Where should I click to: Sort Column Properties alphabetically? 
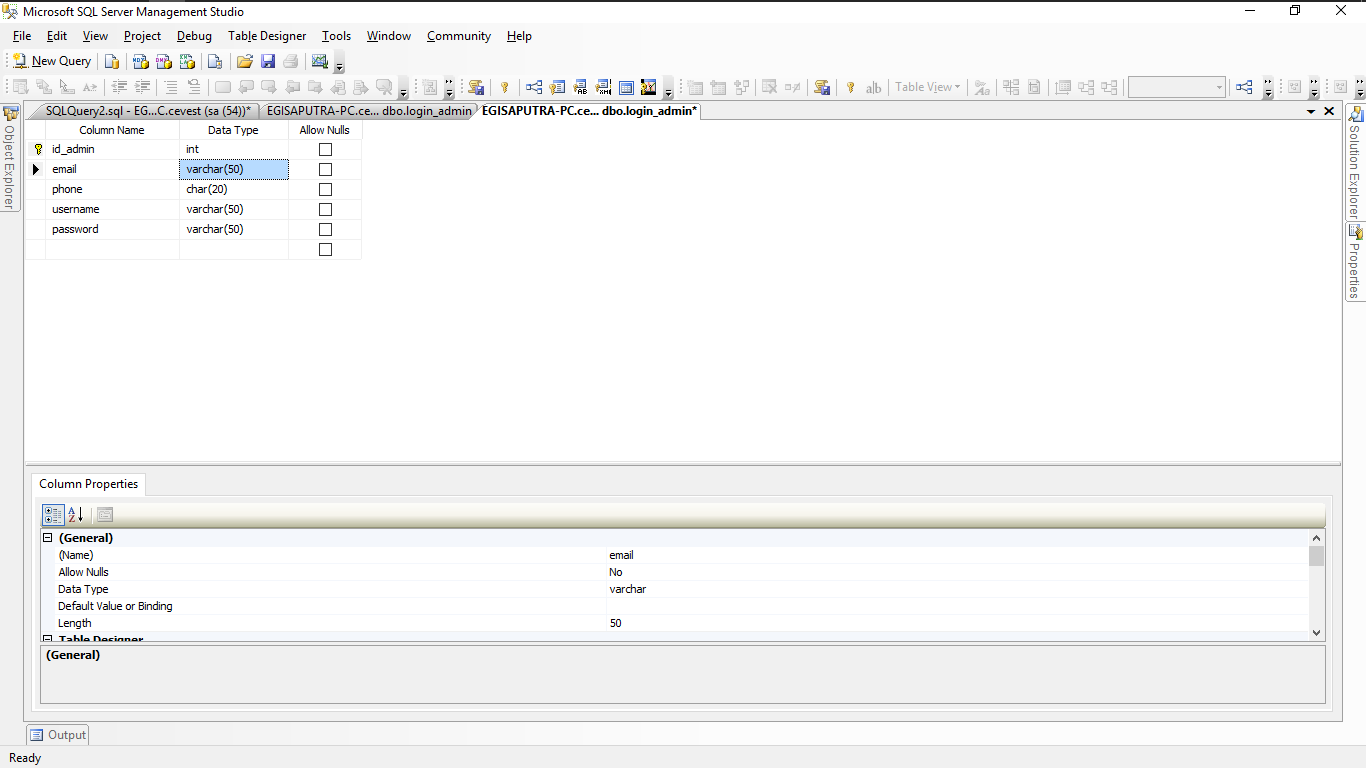pos(76,514)
